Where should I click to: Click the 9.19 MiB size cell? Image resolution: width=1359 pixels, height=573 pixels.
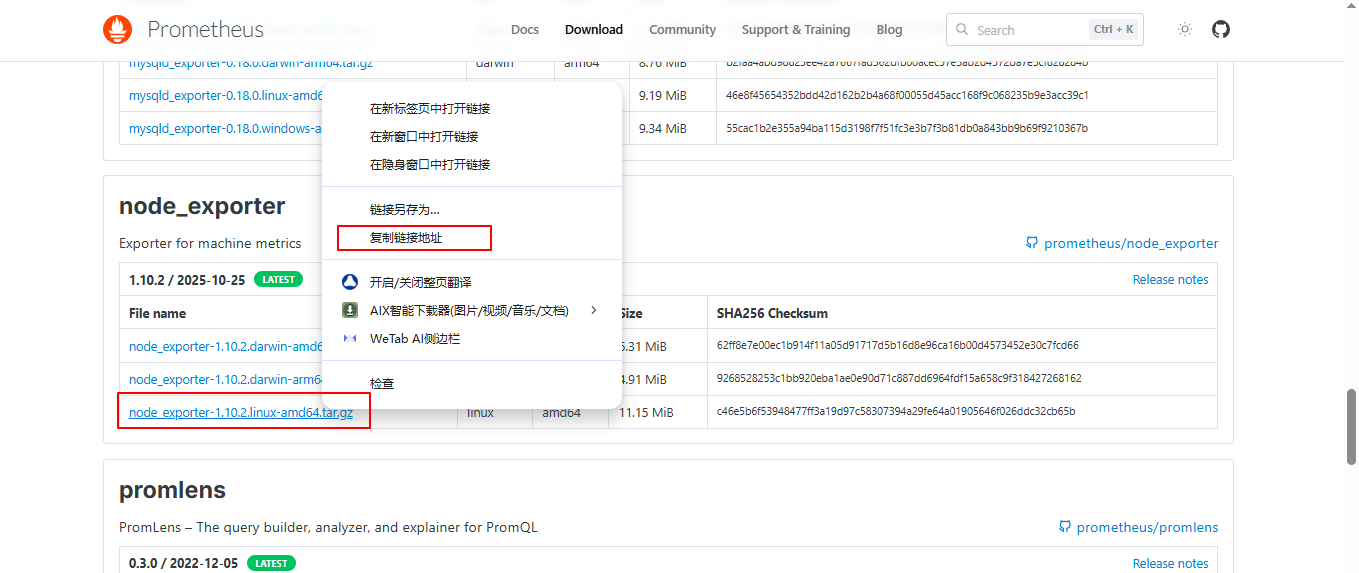pos(663,96)
